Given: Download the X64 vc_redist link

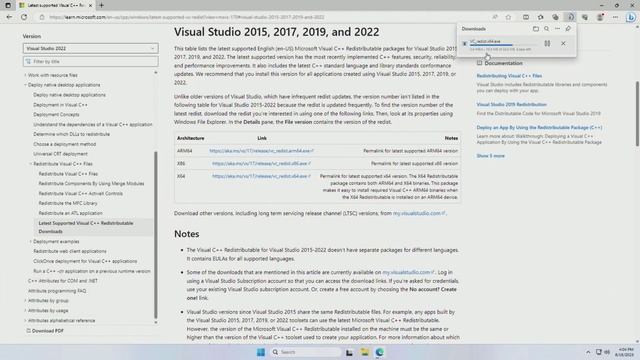Looking at the screenshot, I should pos(261,176).
